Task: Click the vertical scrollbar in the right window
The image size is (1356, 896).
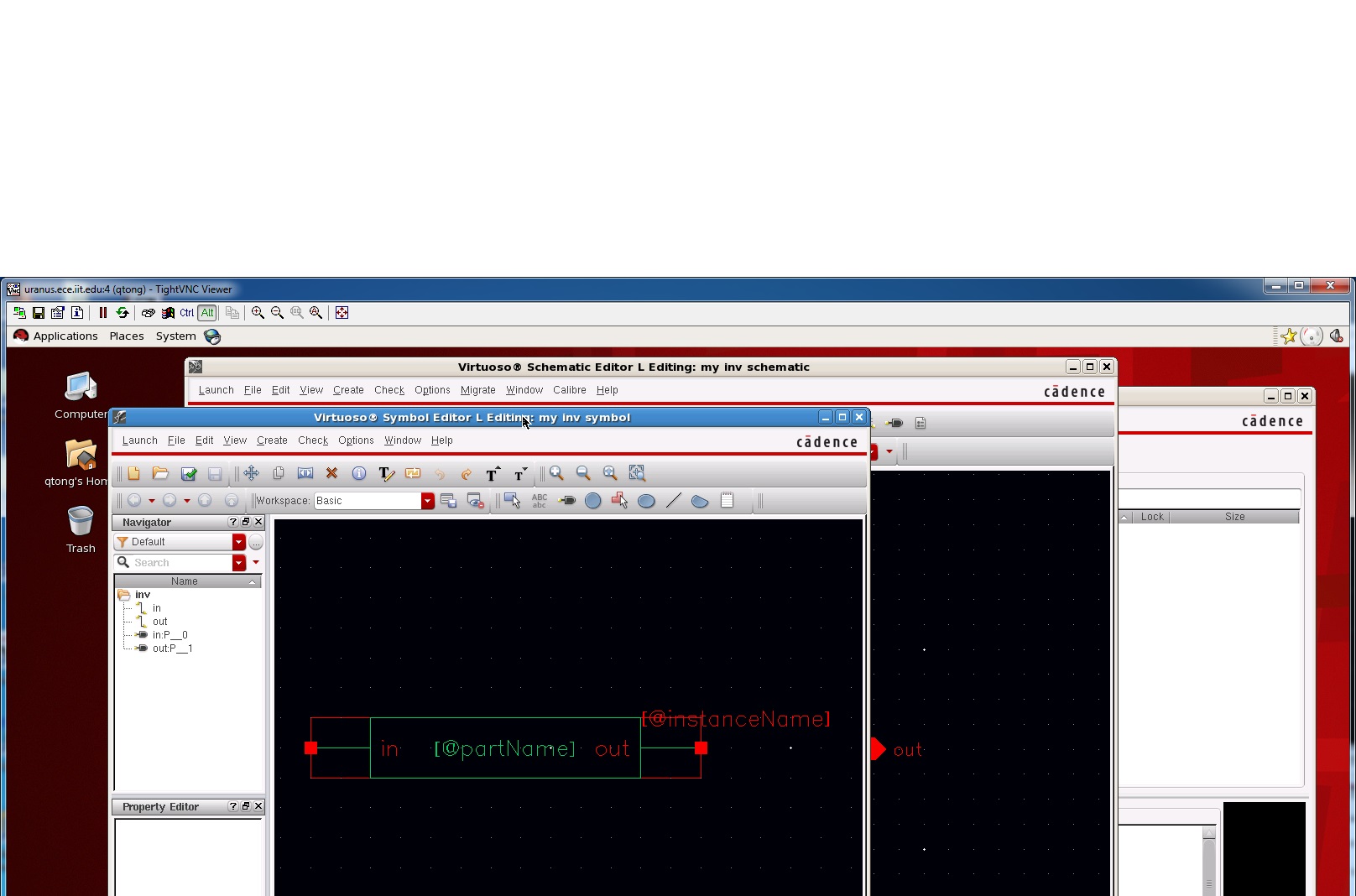Action: click(1208, 860)
